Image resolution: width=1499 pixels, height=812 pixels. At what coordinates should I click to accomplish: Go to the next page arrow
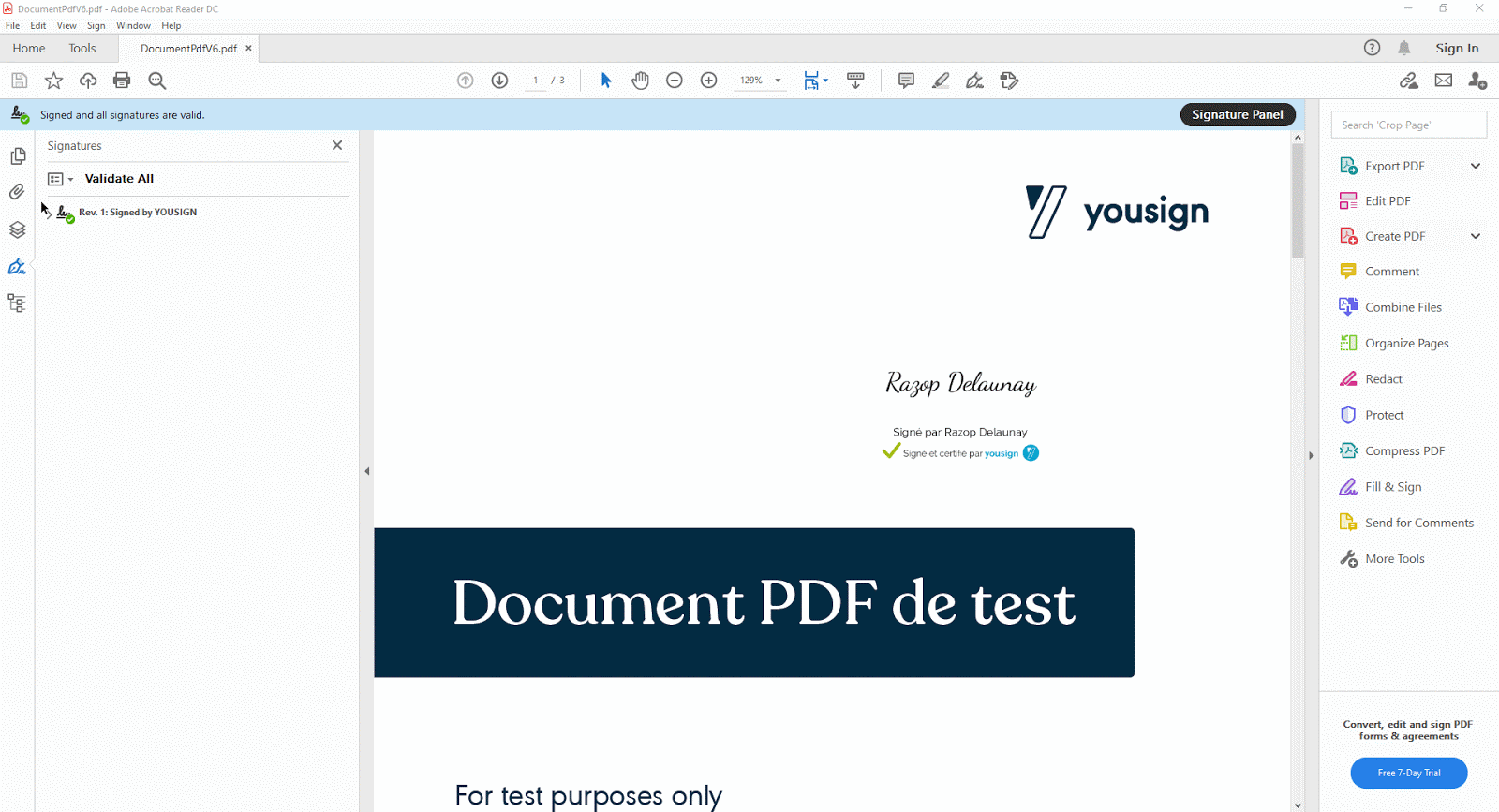[x=500, y=81]
